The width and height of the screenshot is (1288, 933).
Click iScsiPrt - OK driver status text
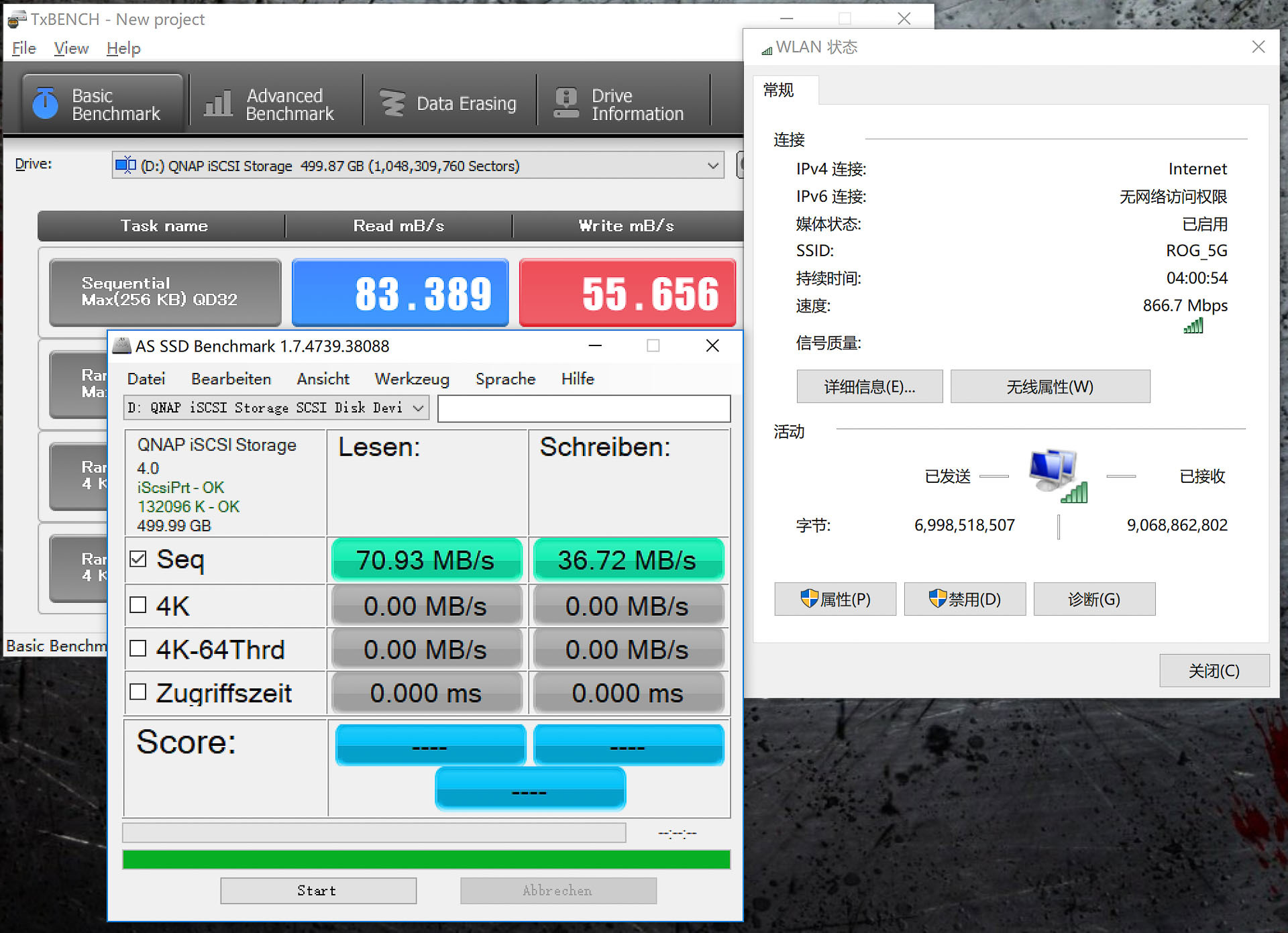pos(180,488)
